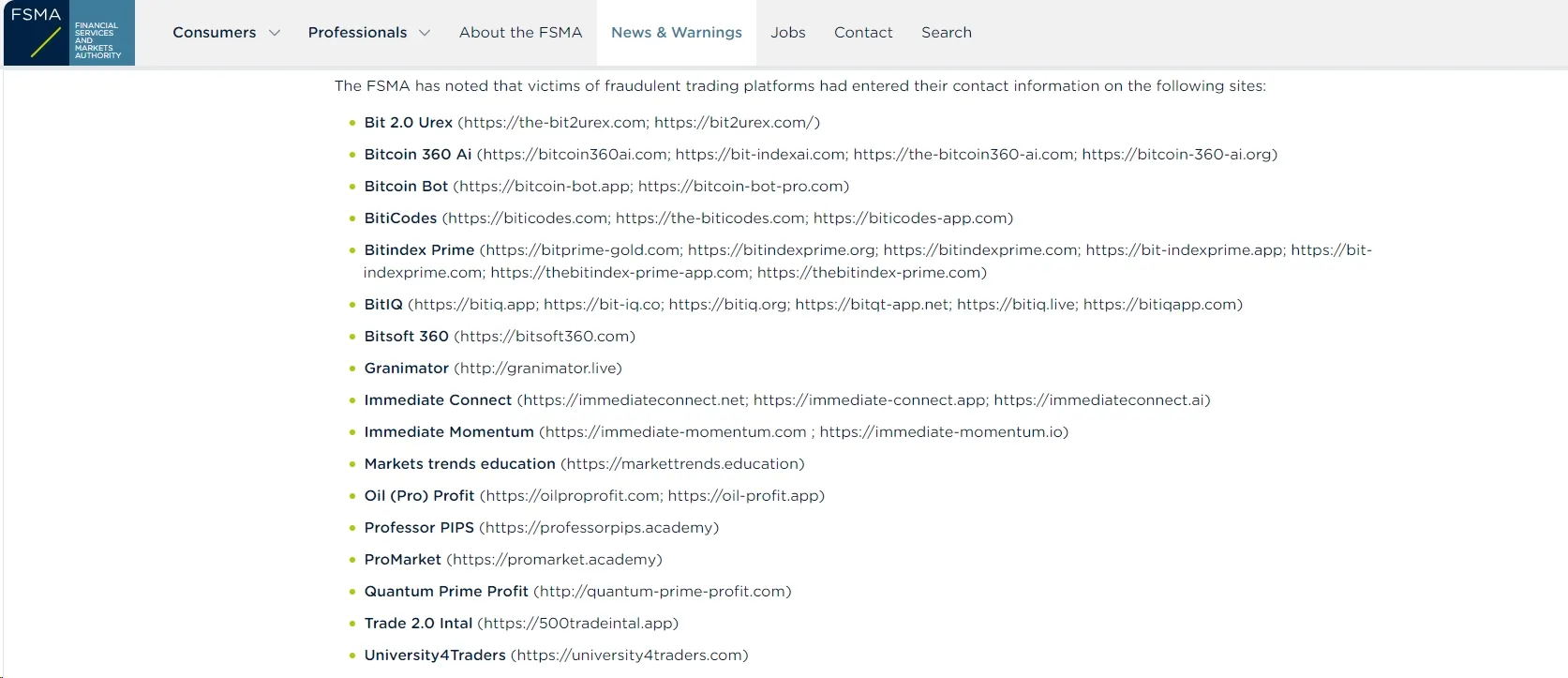Click the https://bitqt-app.net URL text
The height and width of the screenshot is (678, 1568).
872,305
